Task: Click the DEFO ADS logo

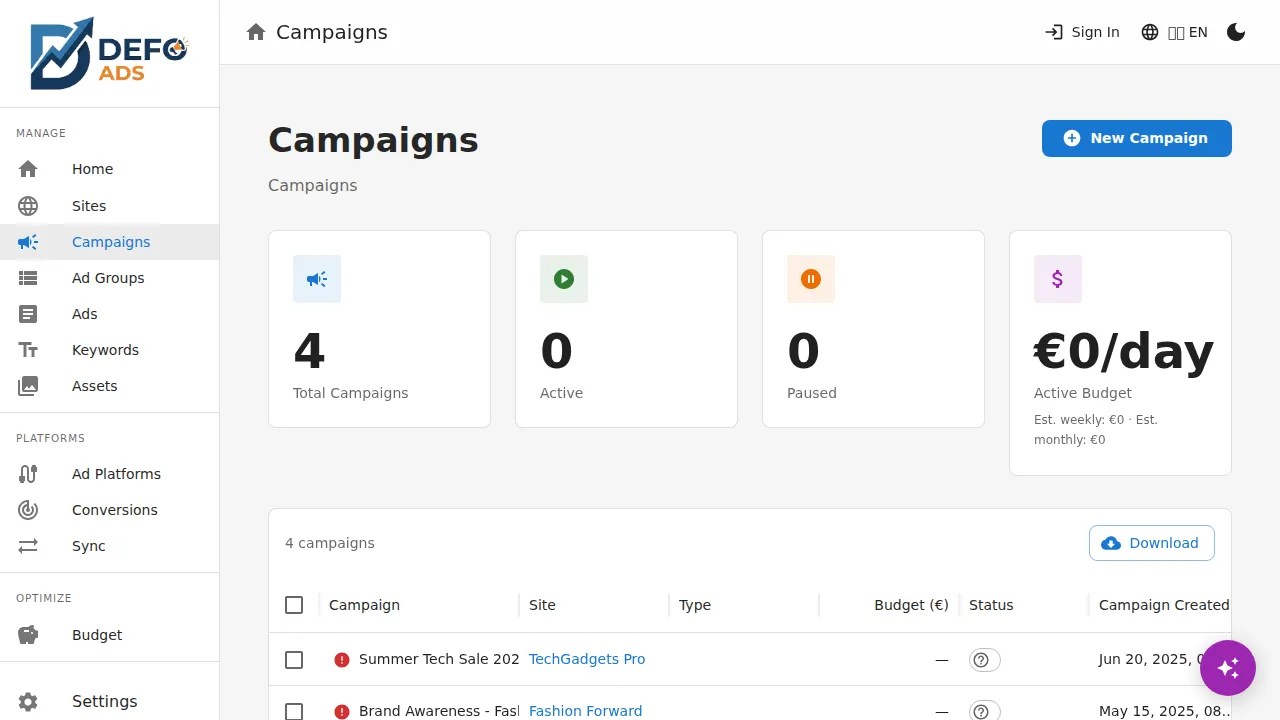Action: point(109,53)
